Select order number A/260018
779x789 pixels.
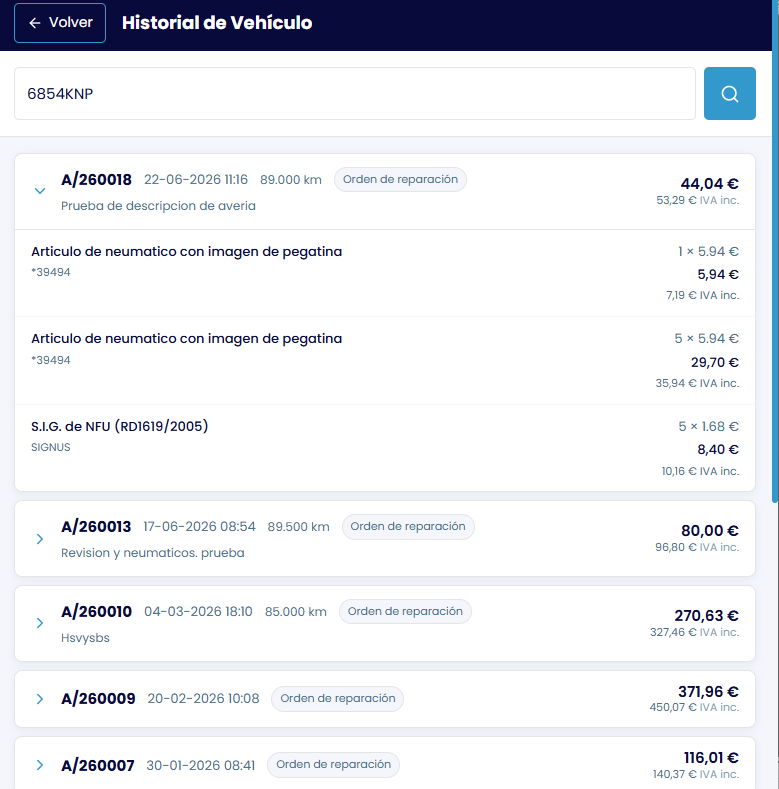96,180
